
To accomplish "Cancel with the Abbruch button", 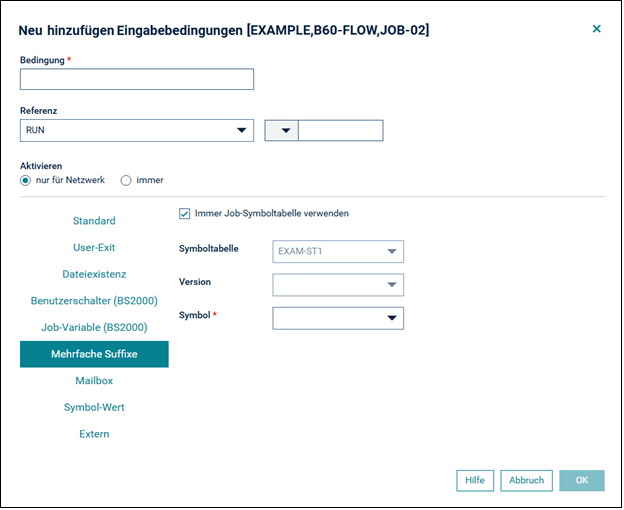I will coord(526,481).
